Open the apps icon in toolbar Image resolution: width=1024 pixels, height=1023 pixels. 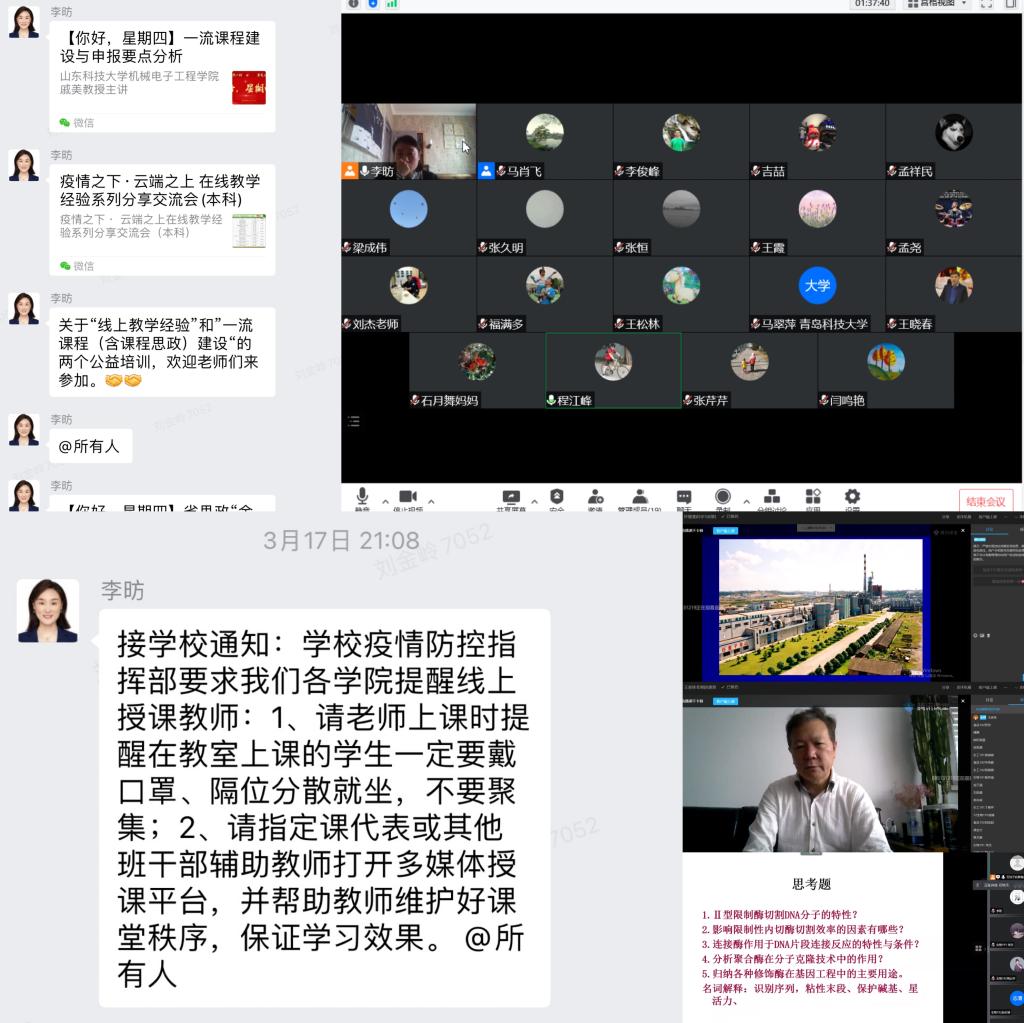tap(813, 497)
